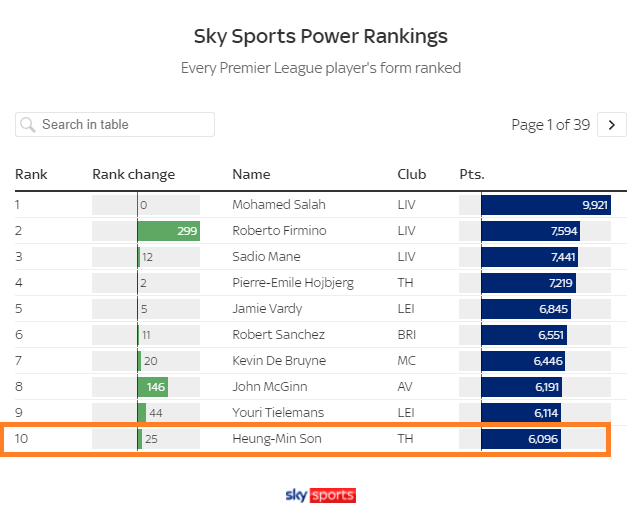Select Roberto Firmino name
Image resolution: width=643 pixels, height=517 pixels.
pos(279,231)
